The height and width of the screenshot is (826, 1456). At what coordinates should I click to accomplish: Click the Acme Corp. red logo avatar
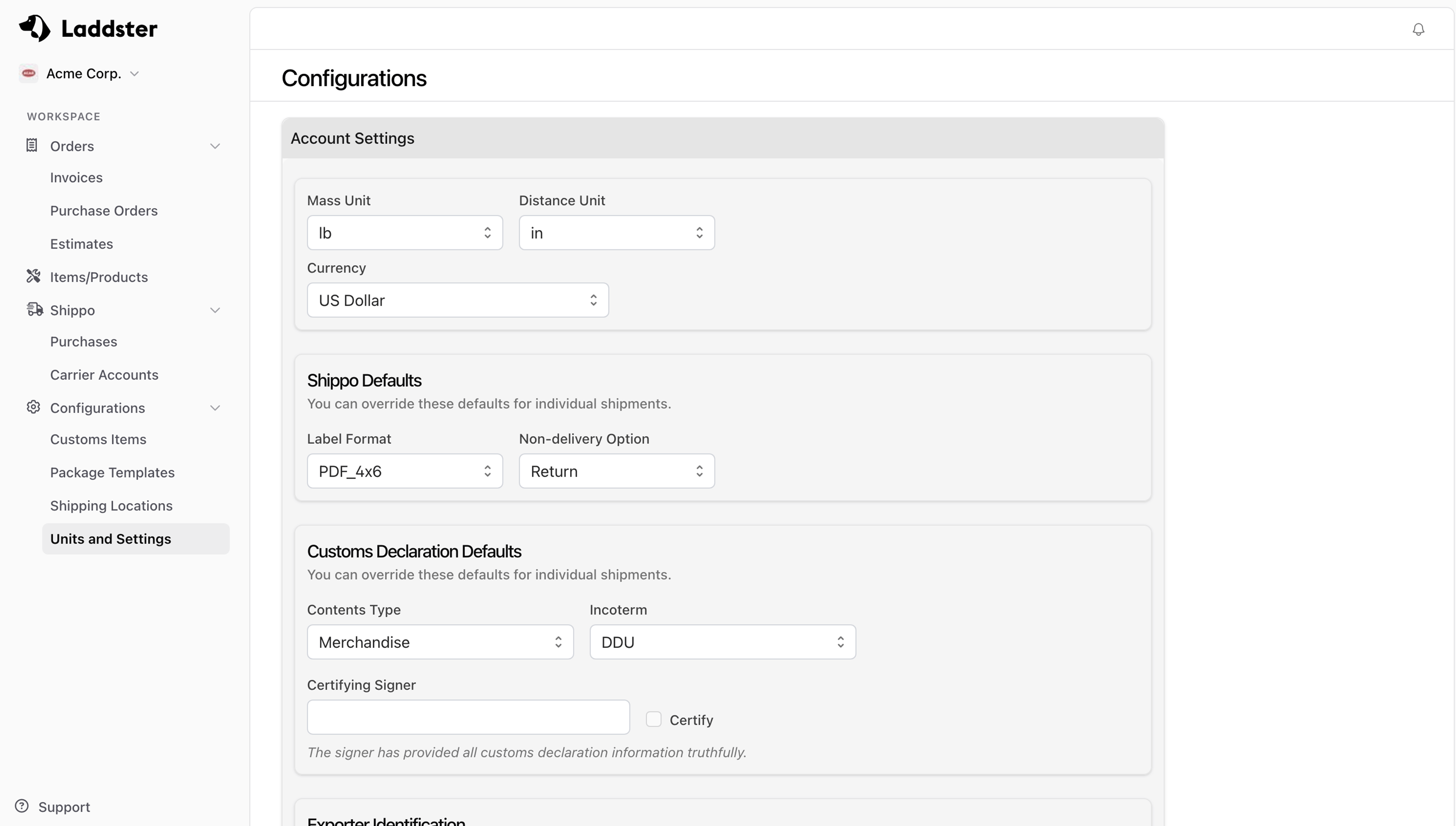pyautogui.click(x=28, y=73)
